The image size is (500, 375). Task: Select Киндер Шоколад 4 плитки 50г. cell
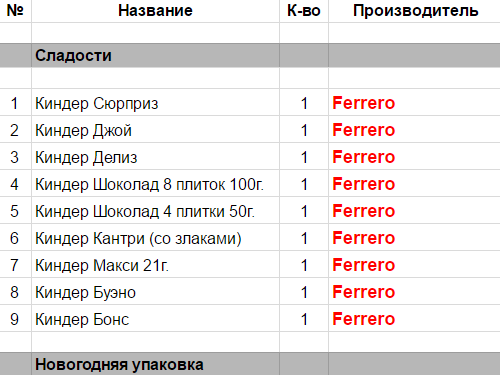(155, 210)
